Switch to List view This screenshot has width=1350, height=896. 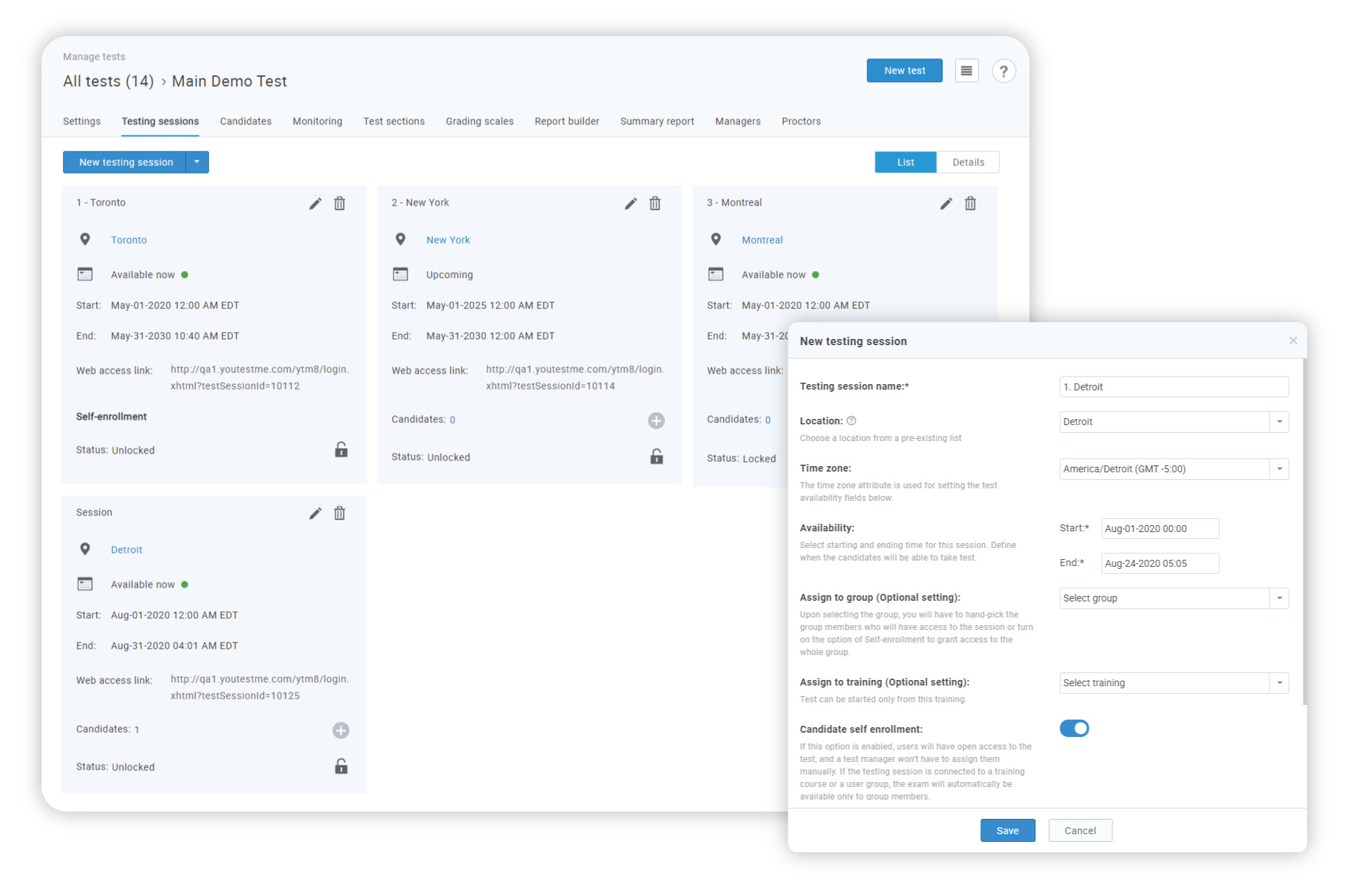click(x=905, y=163)
